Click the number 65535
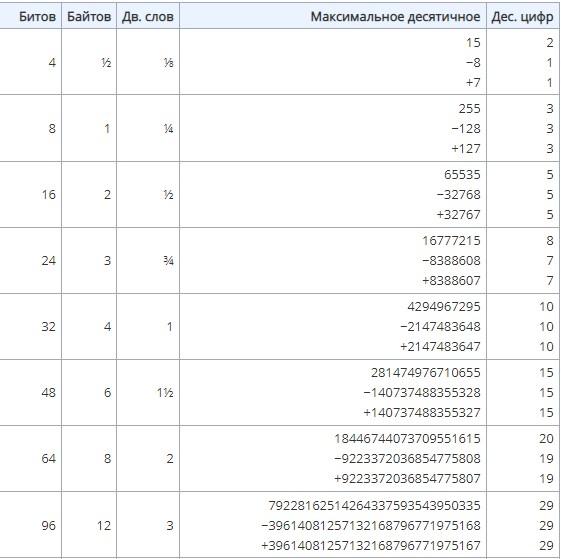Image resolution: width=561 pixels, height=559 pixels. pos(462,175)
